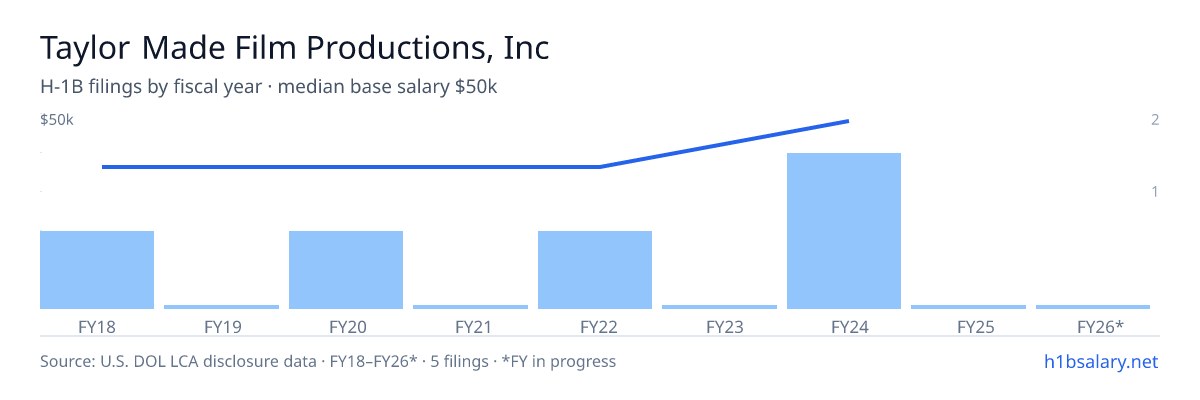This screenshot has height=400, width=1200.
Task: Click the small FY25 bar
Action: point(968,307)
